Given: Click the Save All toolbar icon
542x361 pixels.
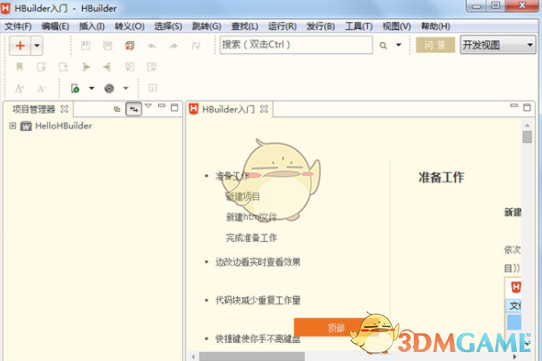Looking at the screenshot, I should coord(108,45).
